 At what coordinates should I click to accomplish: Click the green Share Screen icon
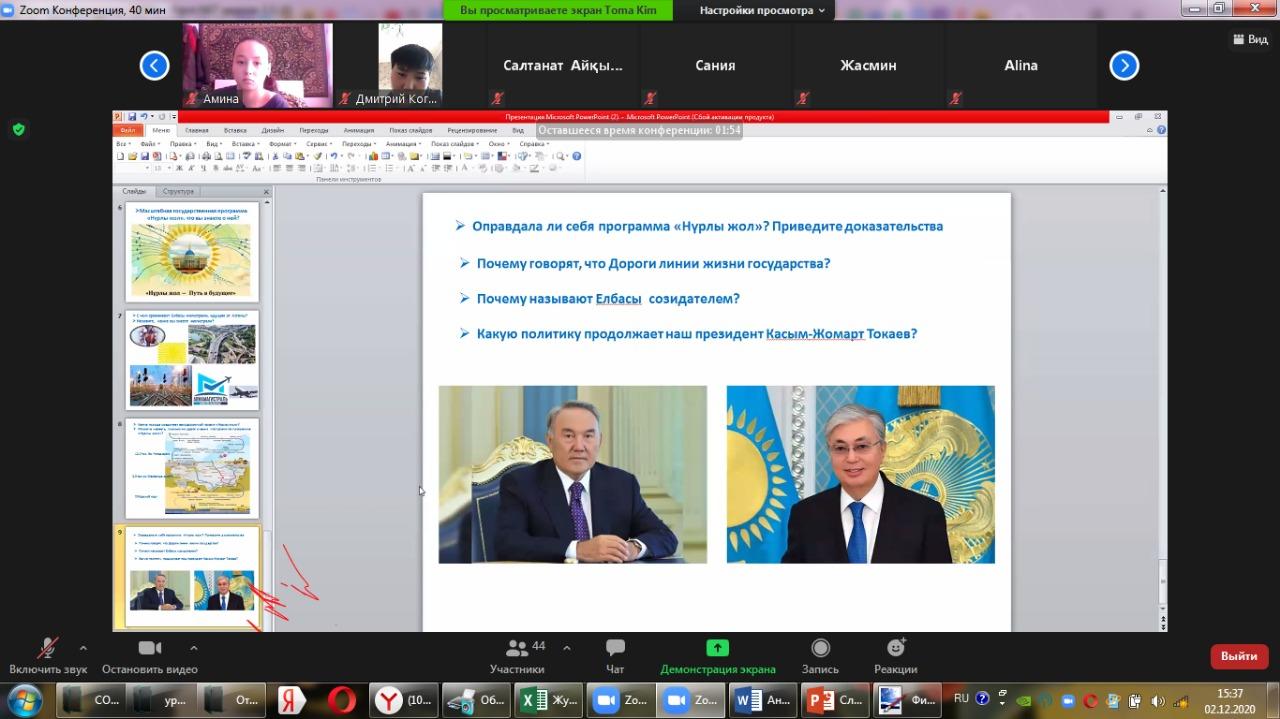pyautogui.click(x=717, y=648)
